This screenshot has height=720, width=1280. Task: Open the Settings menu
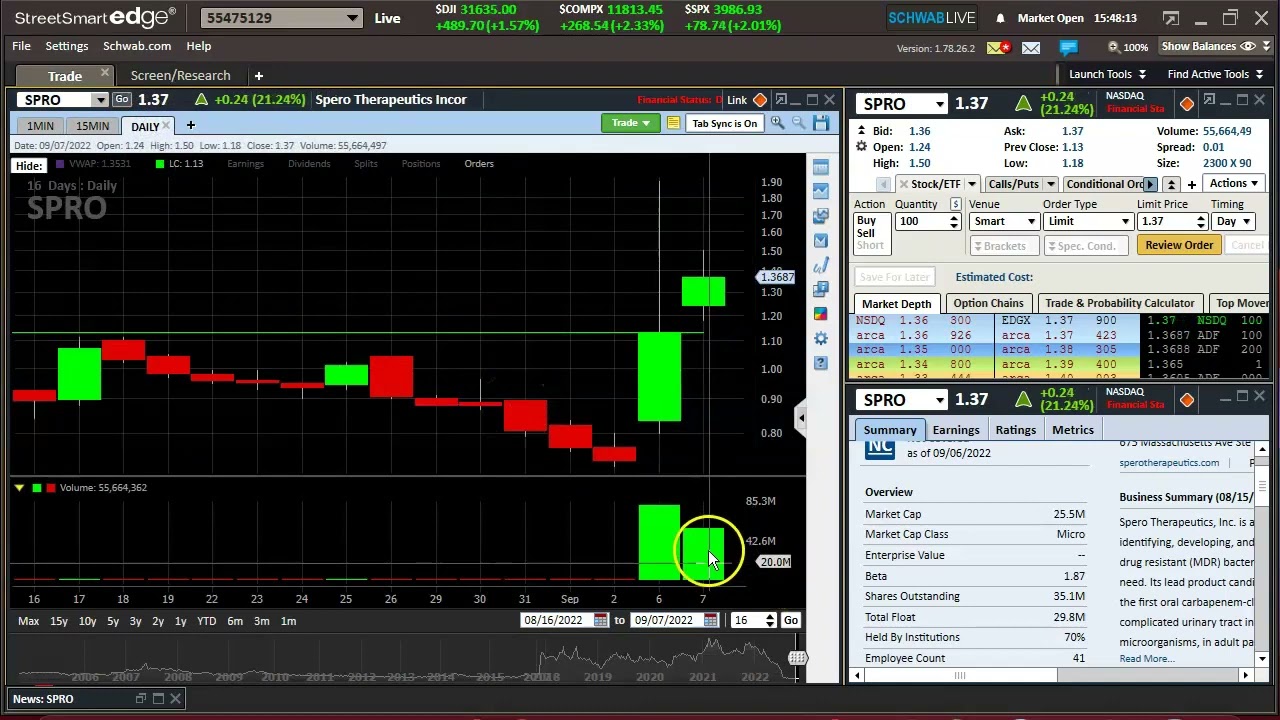click(x=67, y=46)
